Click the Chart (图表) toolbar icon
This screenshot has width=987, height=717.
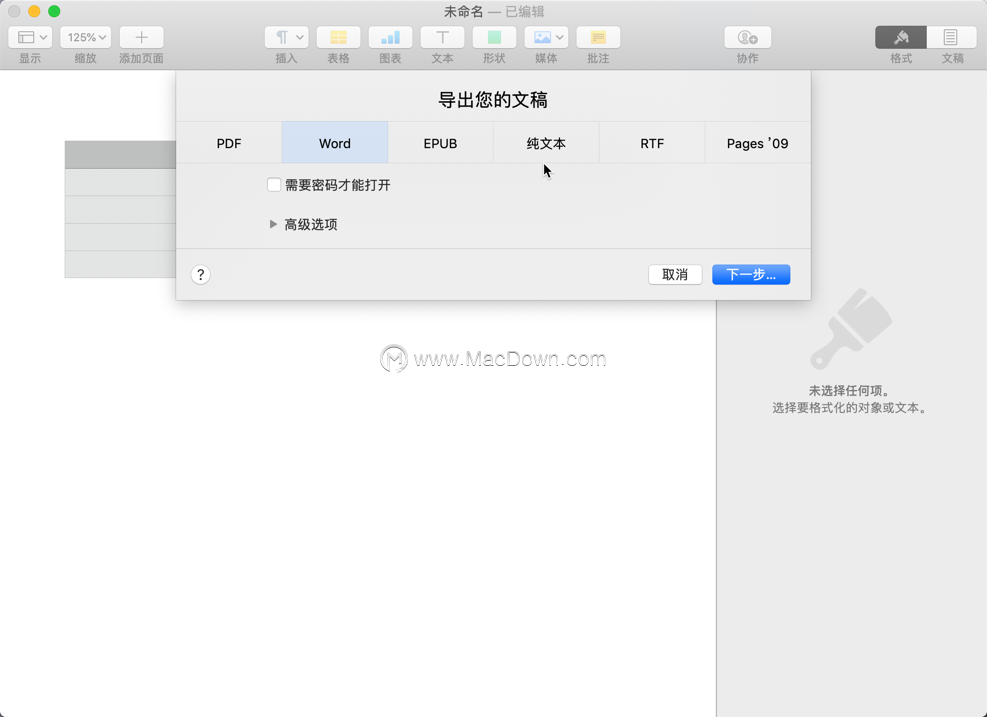click(x=390, y=37)
